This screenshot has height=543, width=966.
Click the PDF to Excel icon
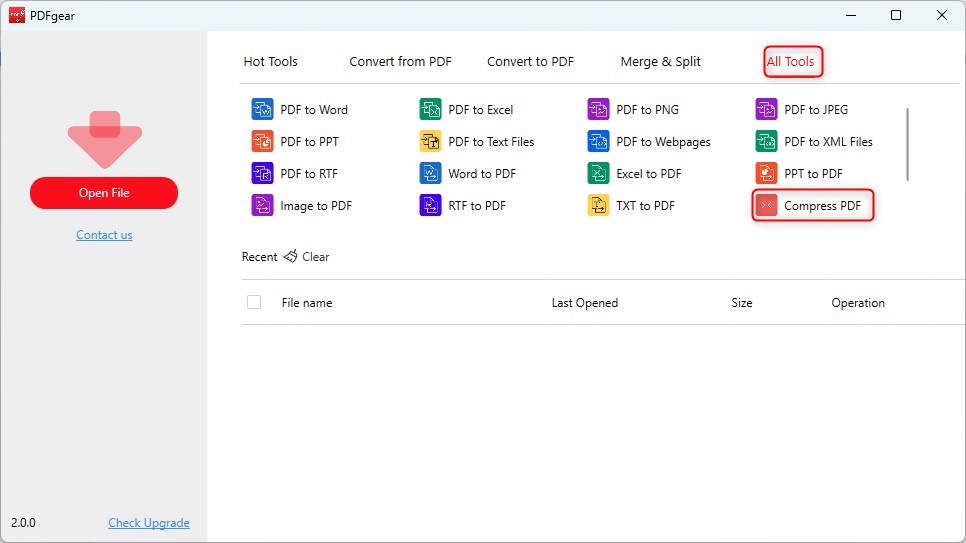pos(431,110)
